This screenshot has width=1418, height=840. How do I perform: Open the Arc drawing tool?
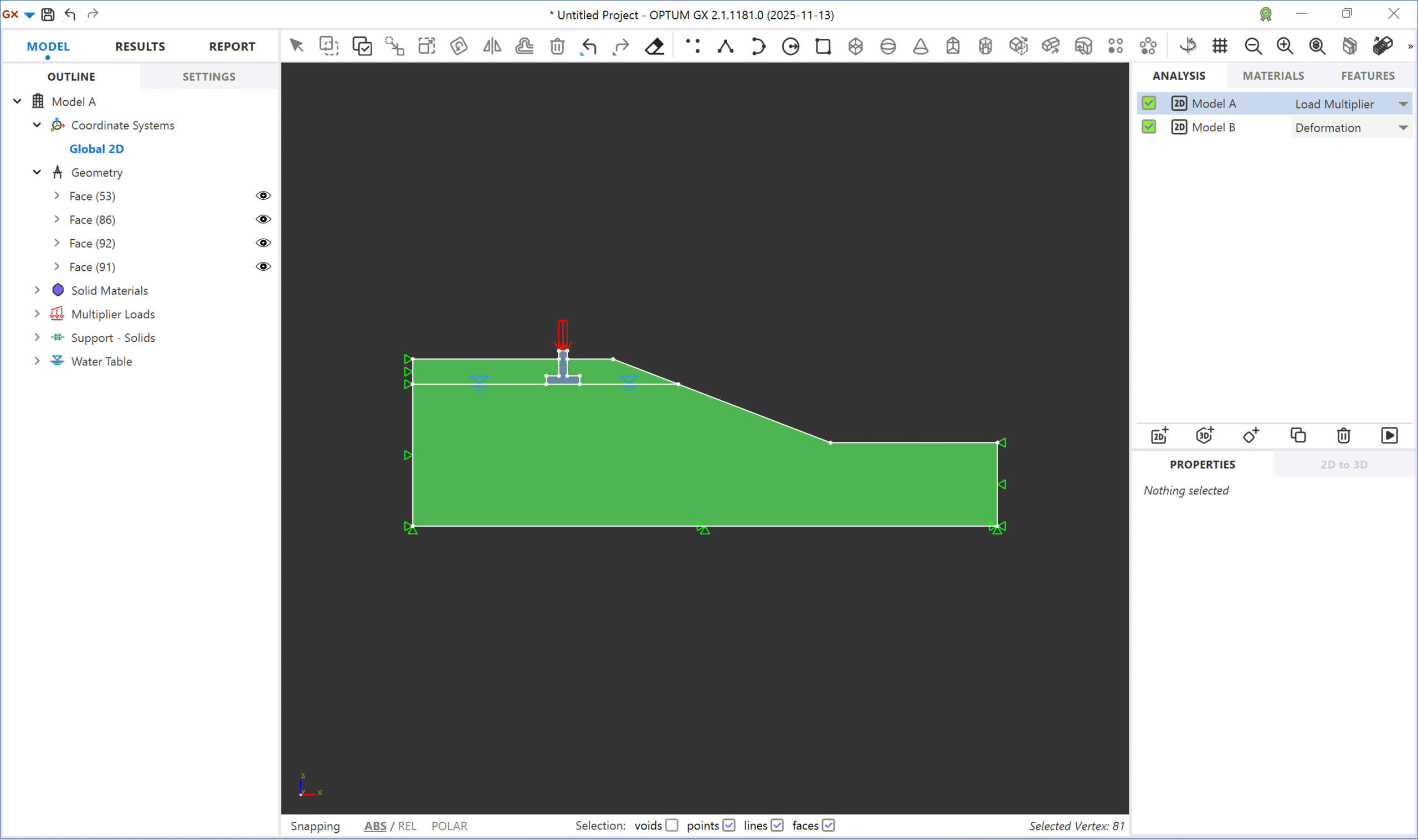pyautogui.click(x=757, y=47)
